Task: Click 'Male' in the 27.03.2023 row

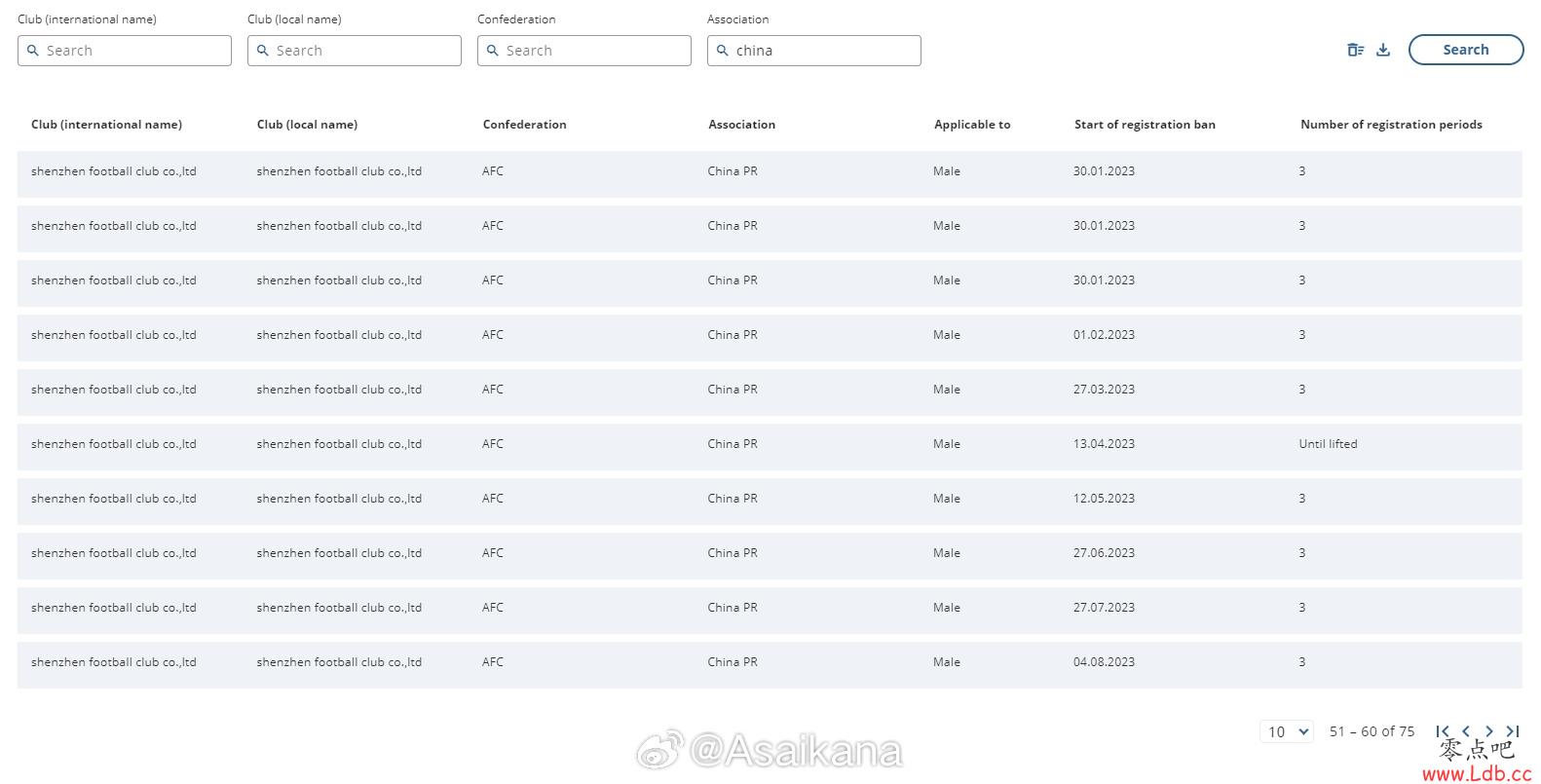Action: [x=947, y=390]
